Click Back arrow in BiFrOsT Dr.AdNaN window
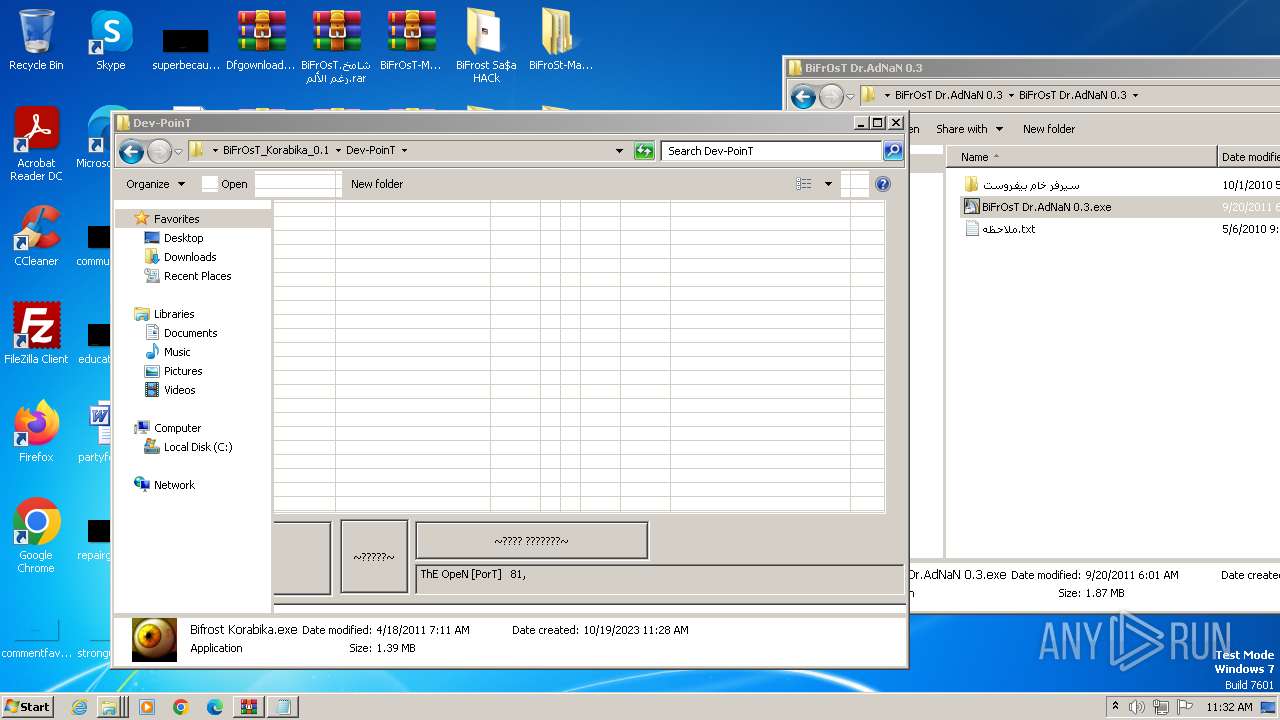Viewport: 1280px width, 720px height. (x=803, y=96)
